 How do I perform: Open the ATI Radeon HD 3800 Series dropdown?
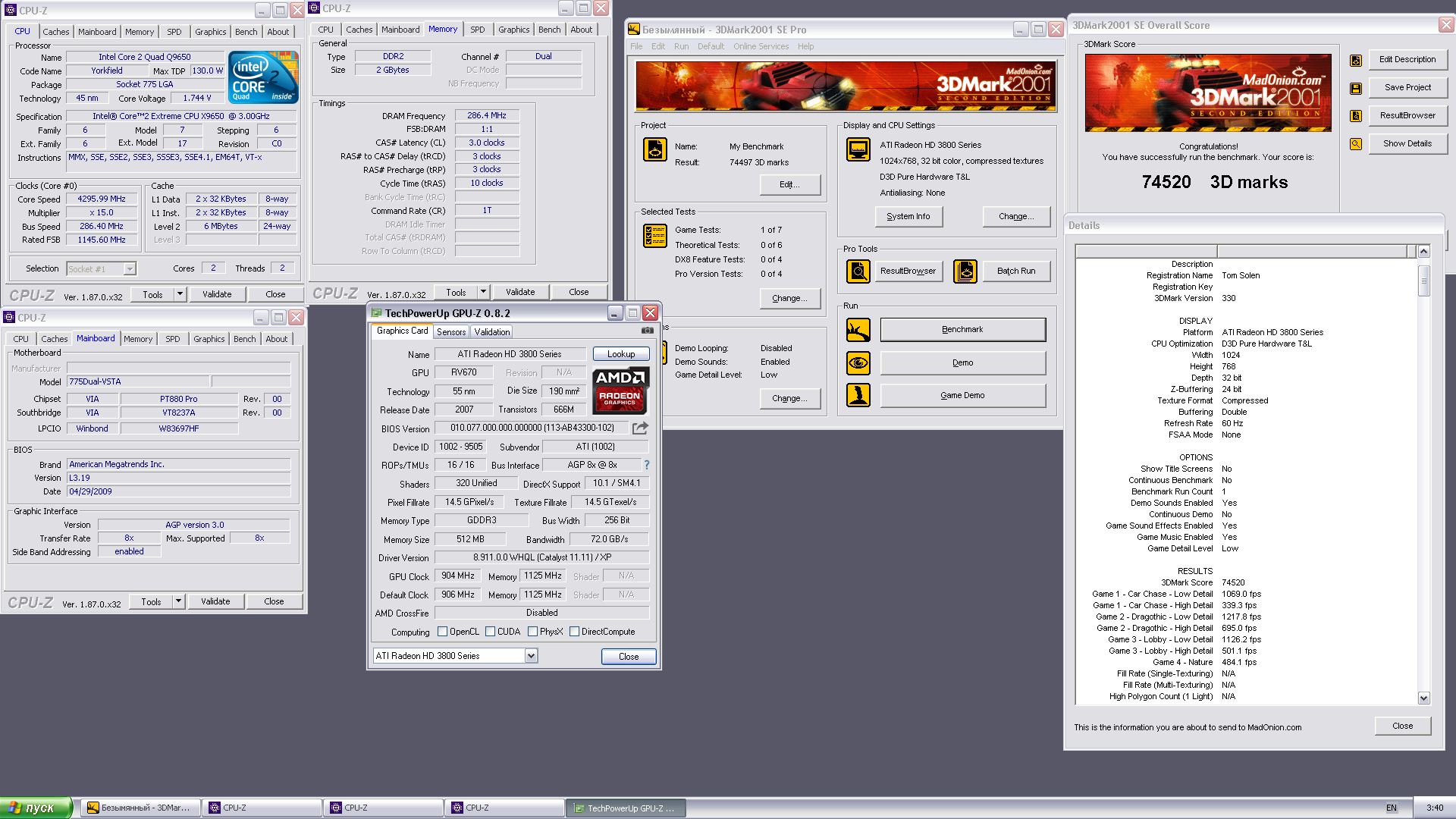point(531,656)
